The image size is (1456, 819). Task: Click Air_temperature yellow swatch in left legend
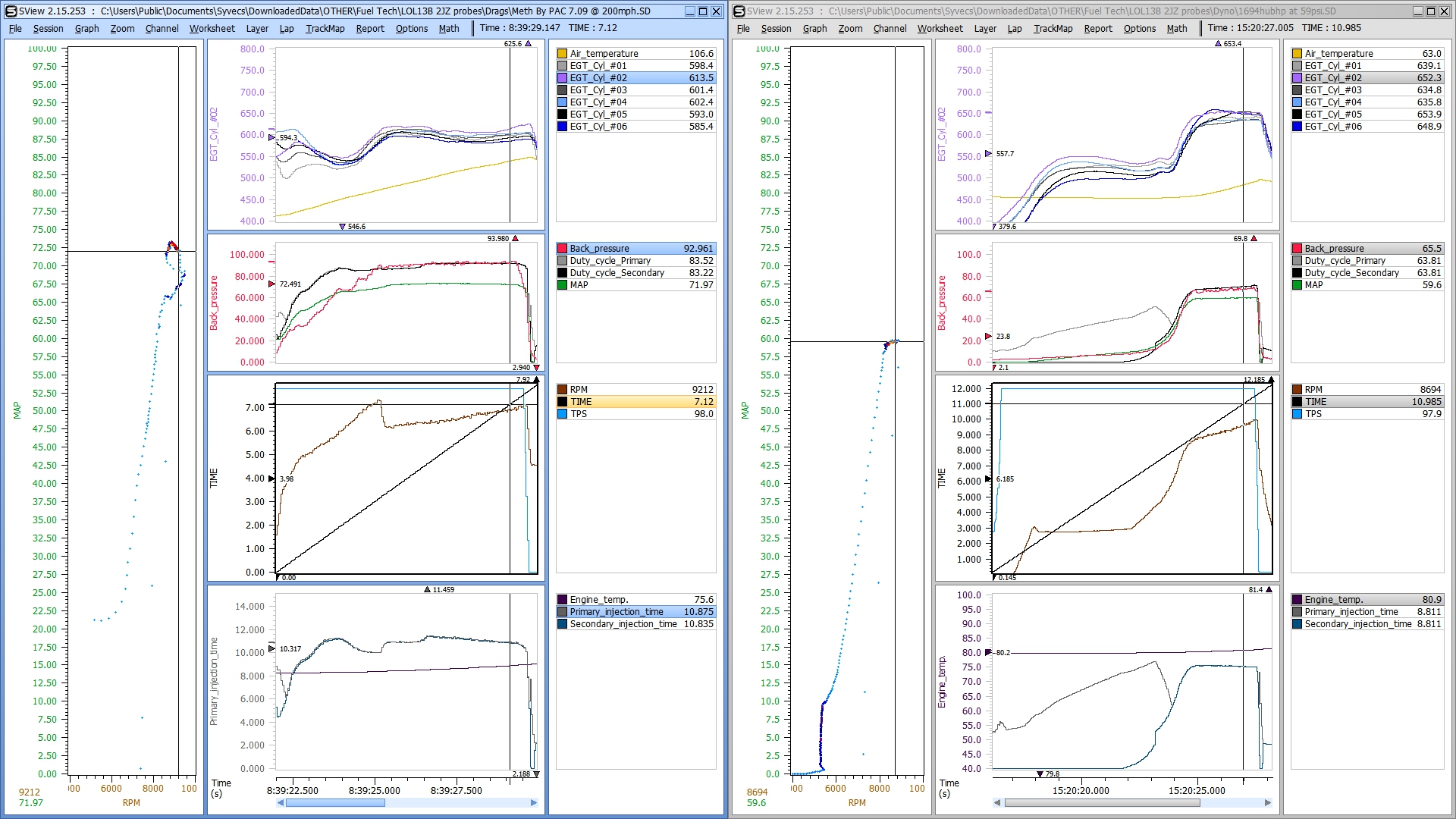coord(562,54)
